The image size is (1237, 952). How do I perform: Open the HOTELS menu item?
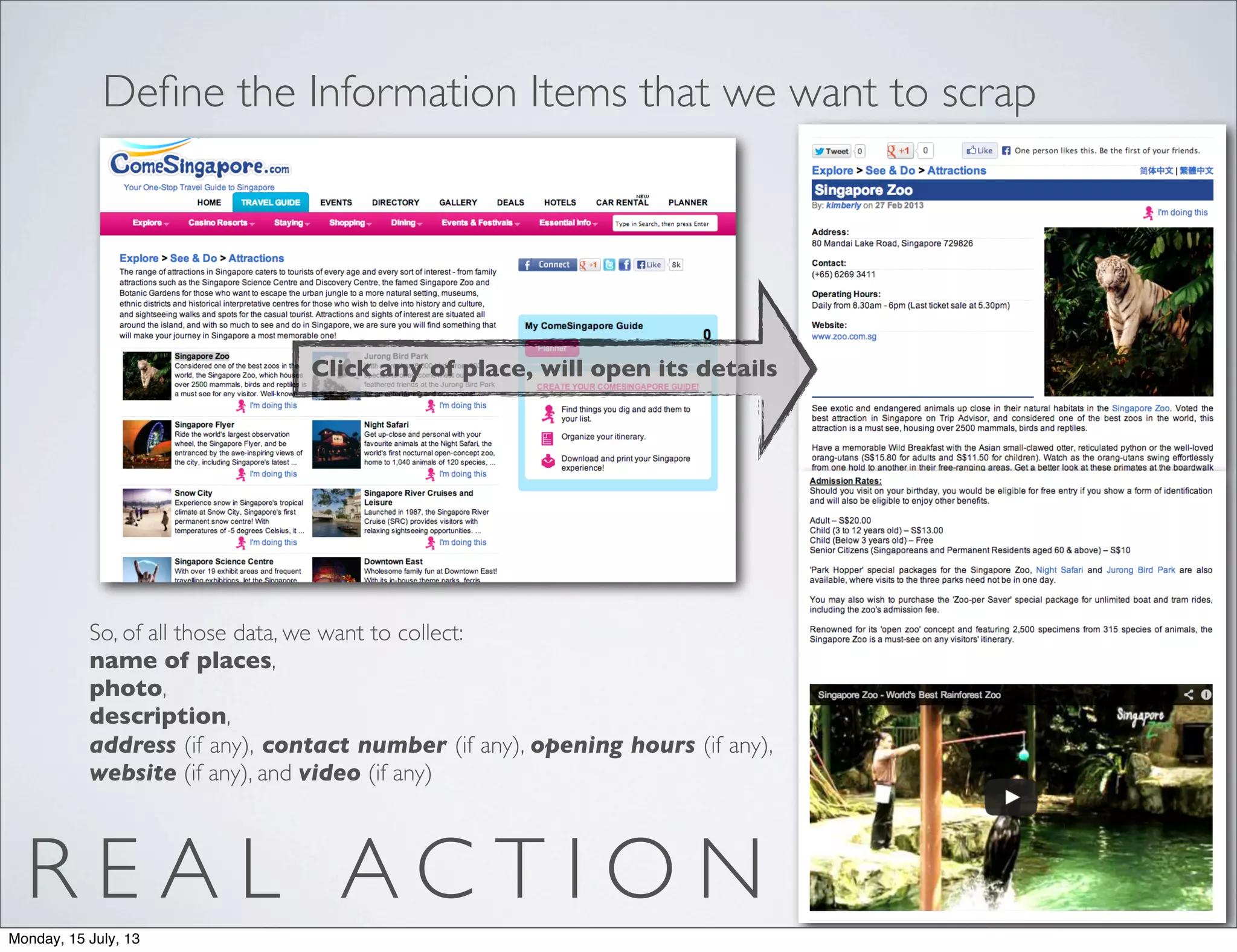pos(560,202)
